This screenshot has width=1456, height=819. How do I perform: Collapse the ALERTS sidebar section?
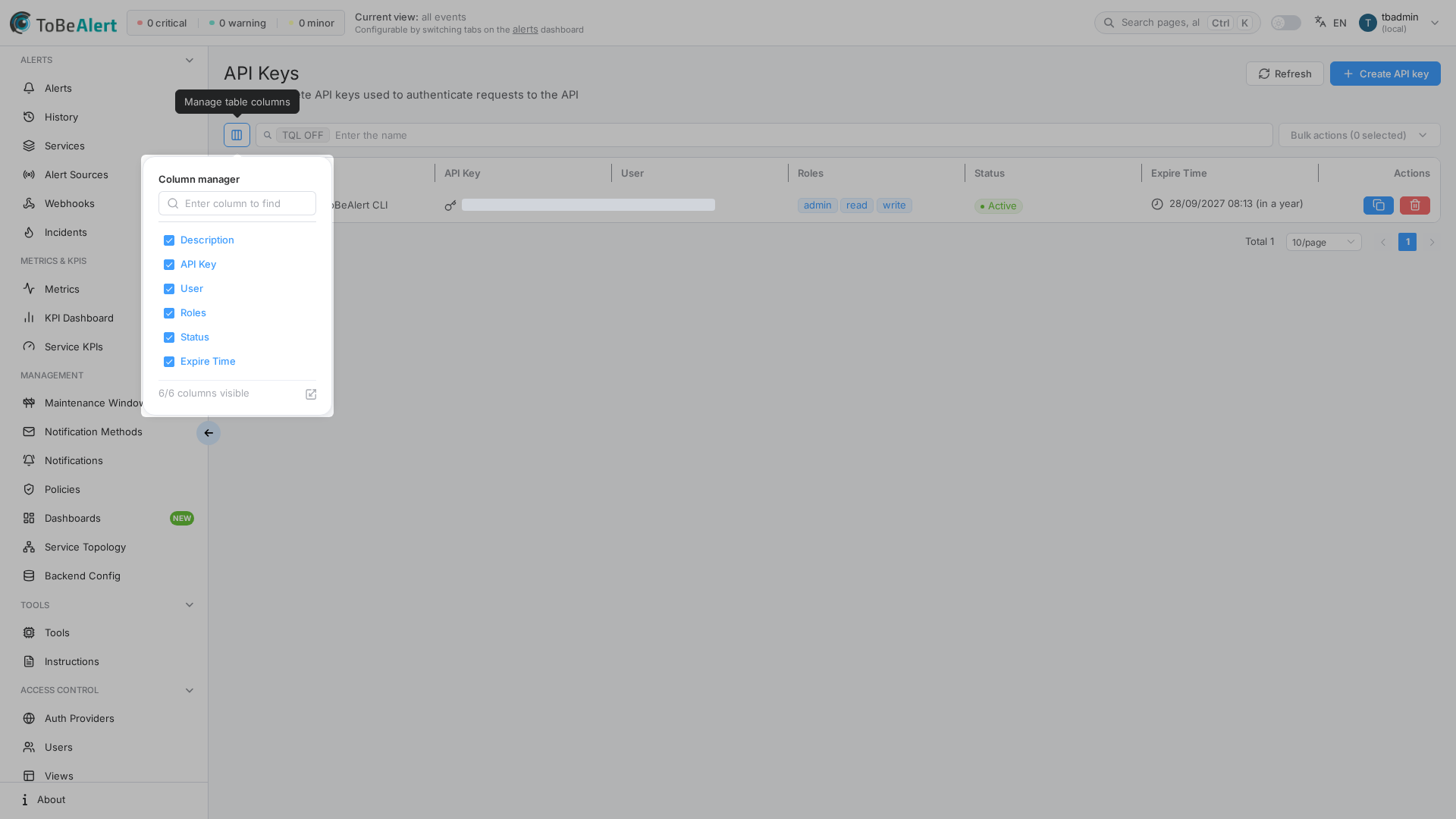(x=189, y=61)
